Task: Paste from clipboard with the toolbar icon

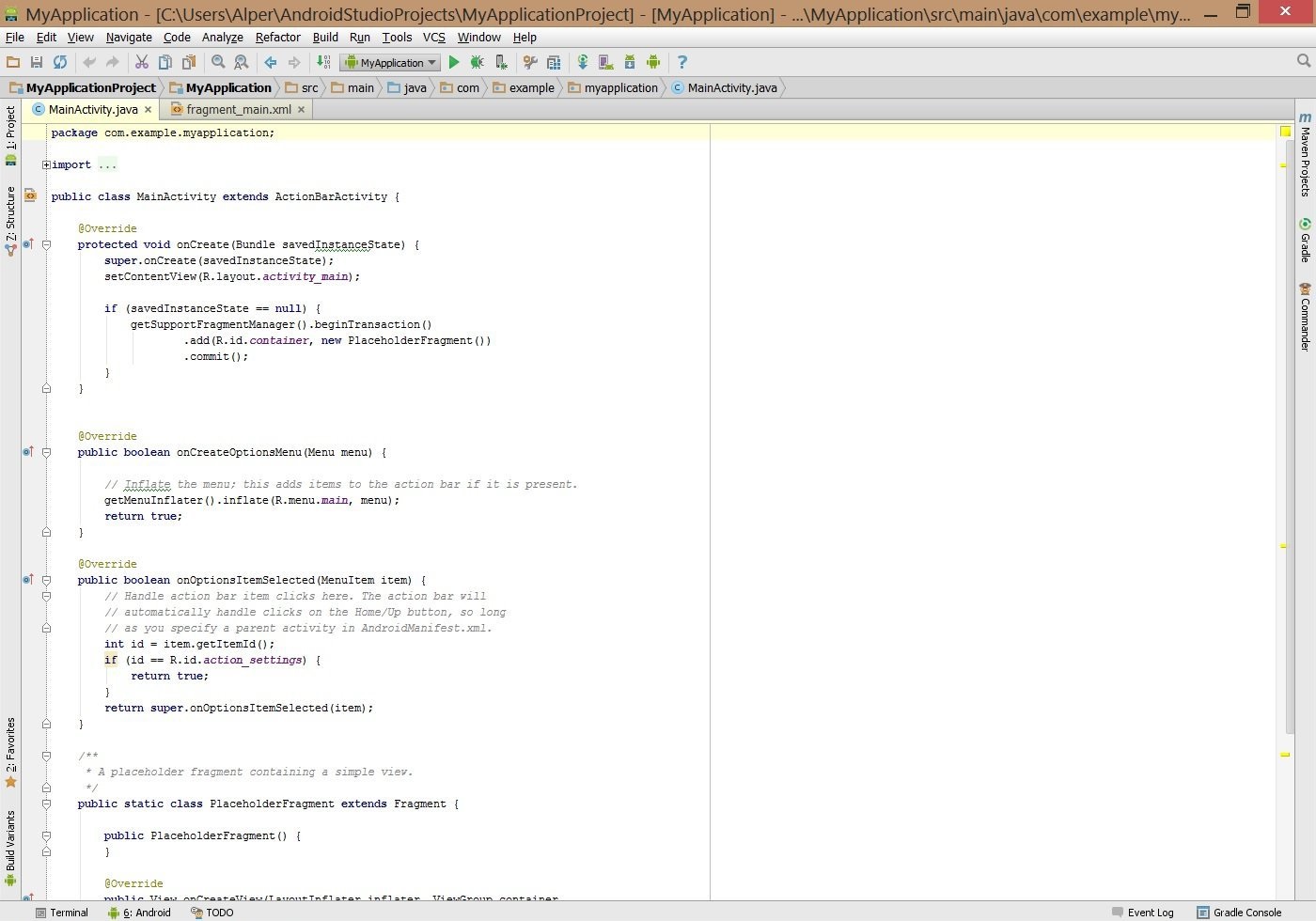Action: click(189, 62)
